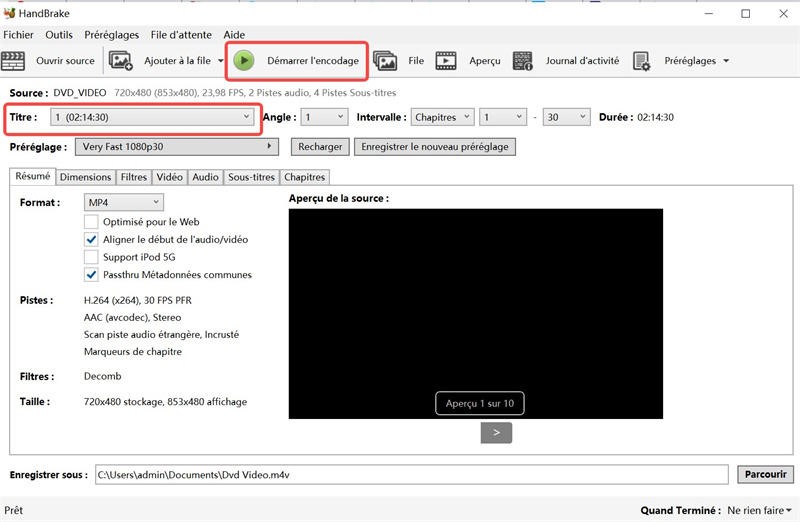Click the green Démarrer l'encodage play icon
The height and width of the screenshot is (522, 800).
click(244, 61)
